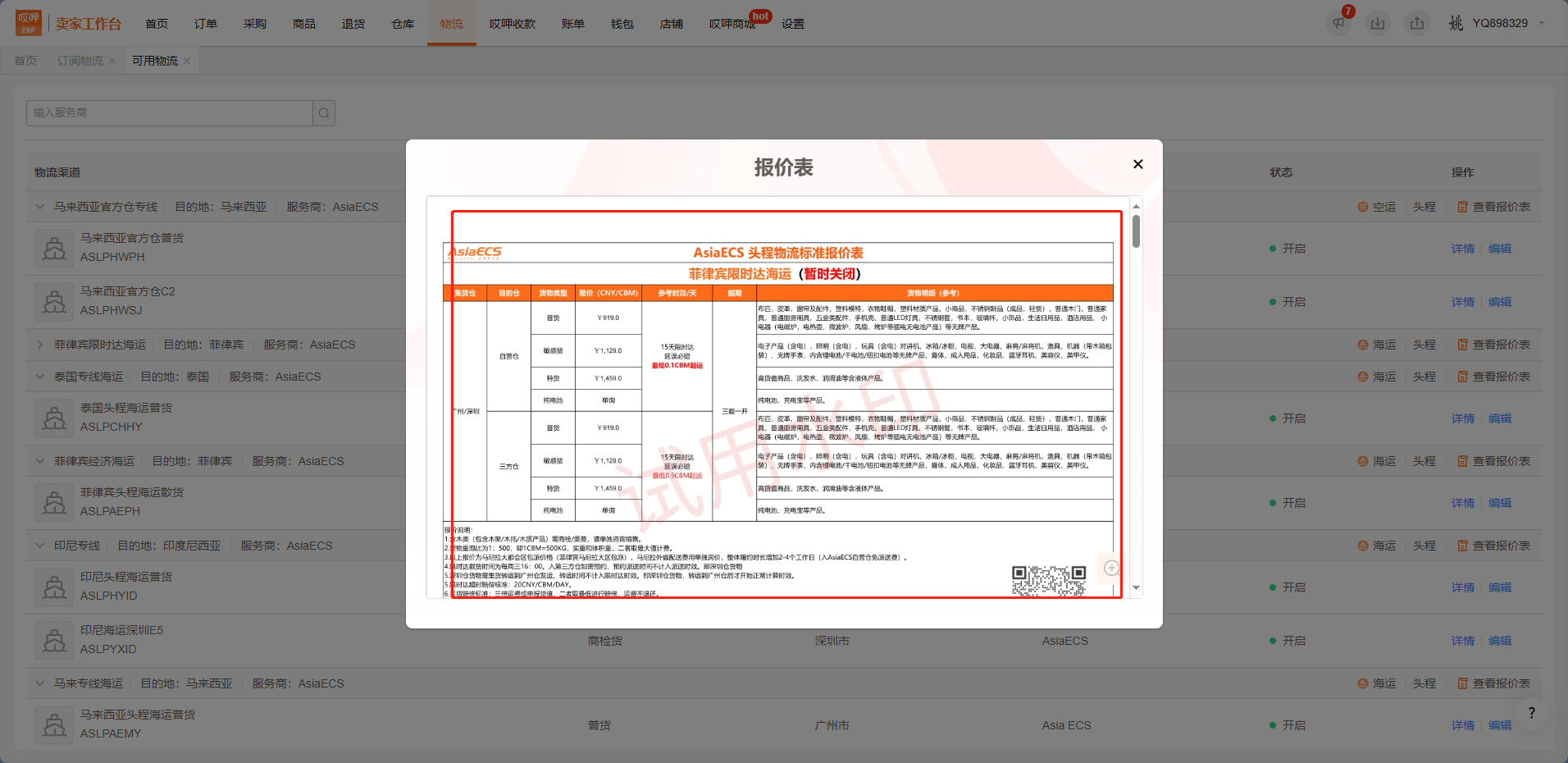Open 查看报价表 for 菲律宾经济海运
This screenshot has width=1568, height=763.
click(x=1494, y=461)
